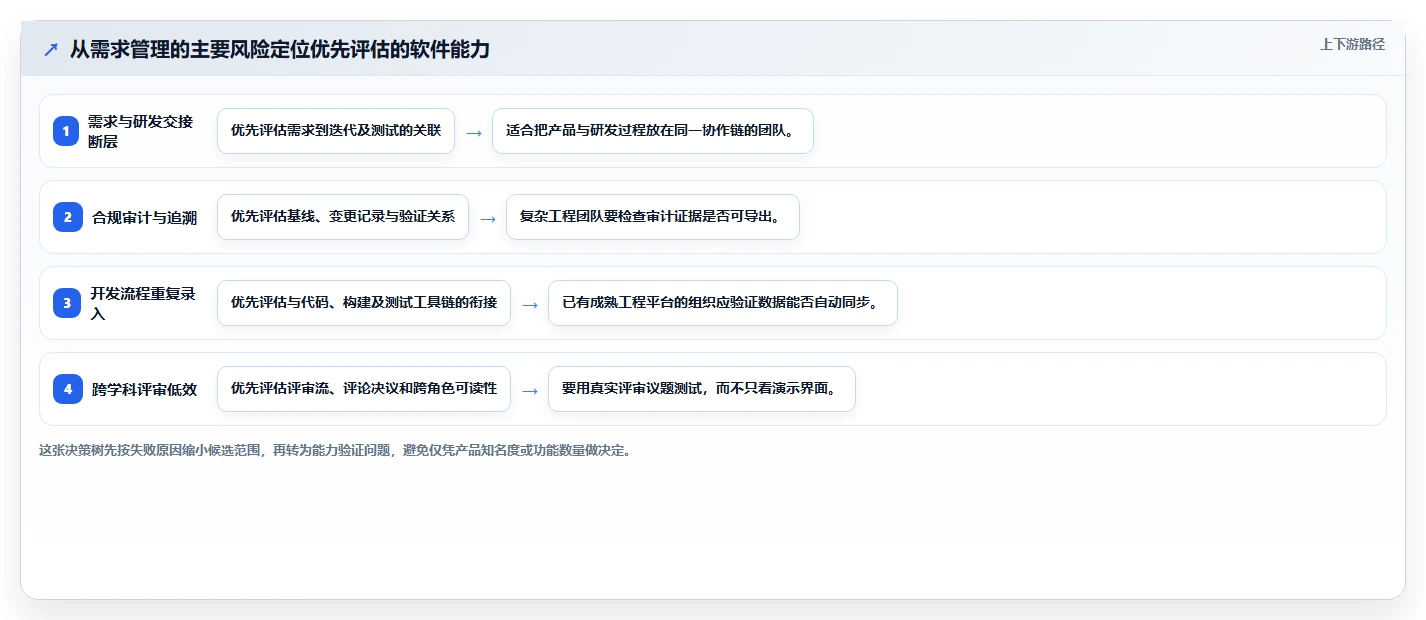The height and width of the screenshot is (620, 1426).
Task: Open the box 已有成熟工程平台的组织应验证数据能否自动同步。
Action: click(x=723, y=303)
